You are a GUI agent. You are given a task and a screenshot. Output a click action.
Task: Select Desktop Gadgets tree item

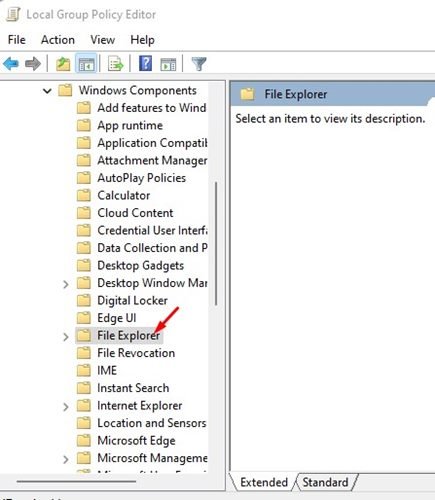140,266
